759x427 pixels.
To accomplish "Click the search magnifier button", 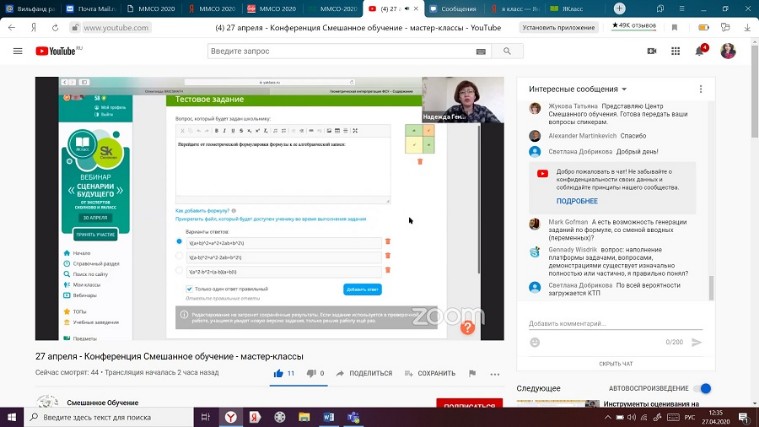I will coord(507,51).
